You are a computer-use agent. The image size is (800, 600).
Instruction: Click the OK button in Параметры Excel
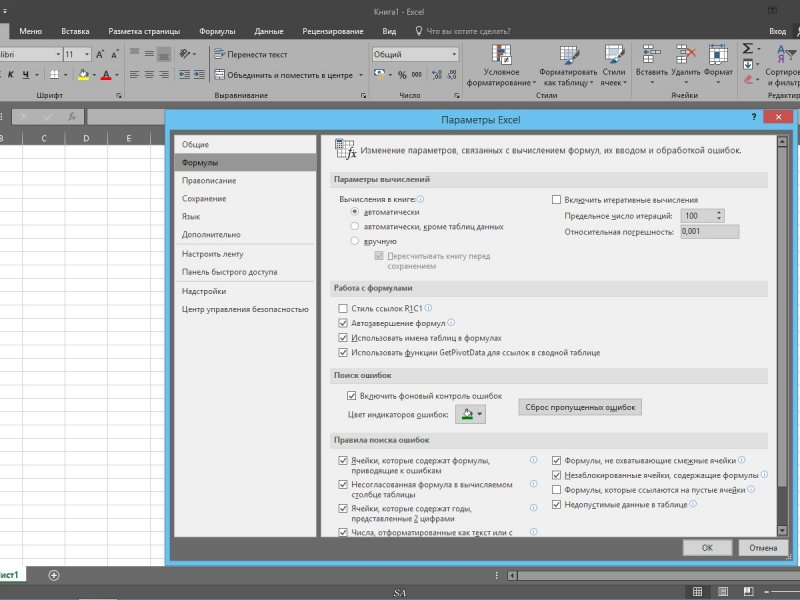tap(707, 548)
